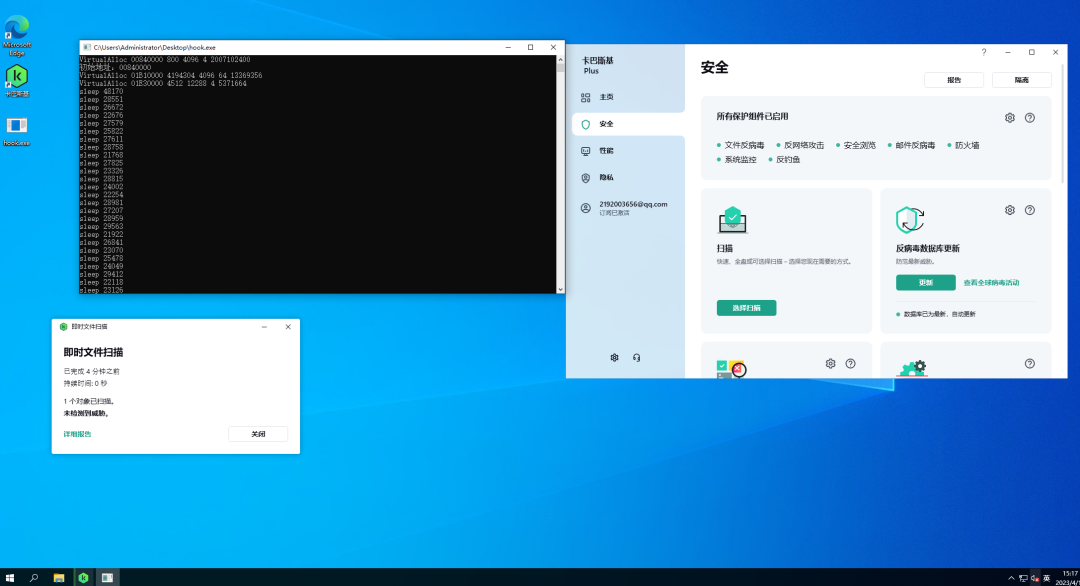Select the Microsoft Edge desktop icon
The height and width of the screenshot is (586, 1080).
[x=17, y=36]
